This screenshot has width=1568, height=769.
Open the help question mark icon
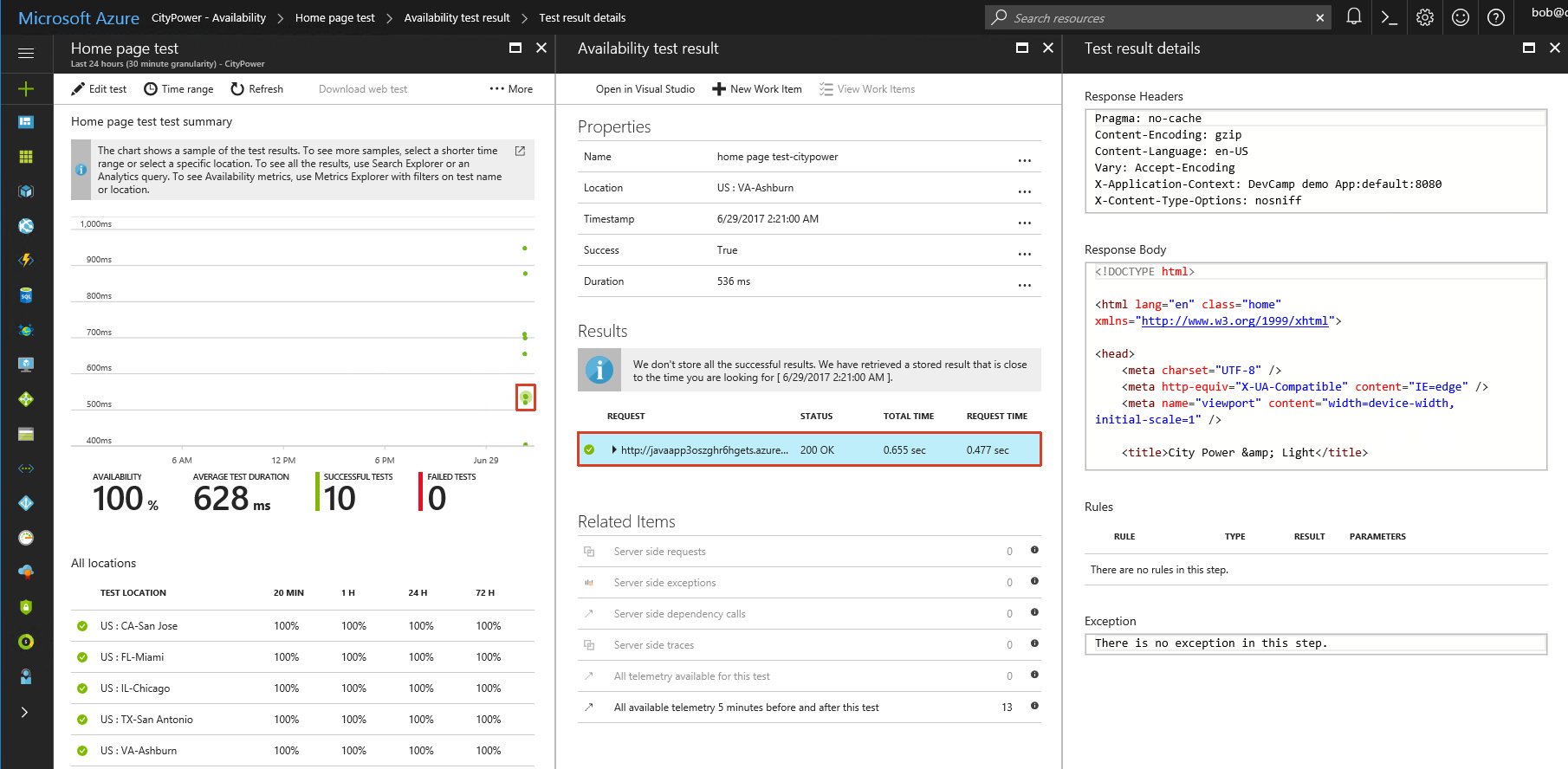pyautogui.click(x=1496, y=17)
